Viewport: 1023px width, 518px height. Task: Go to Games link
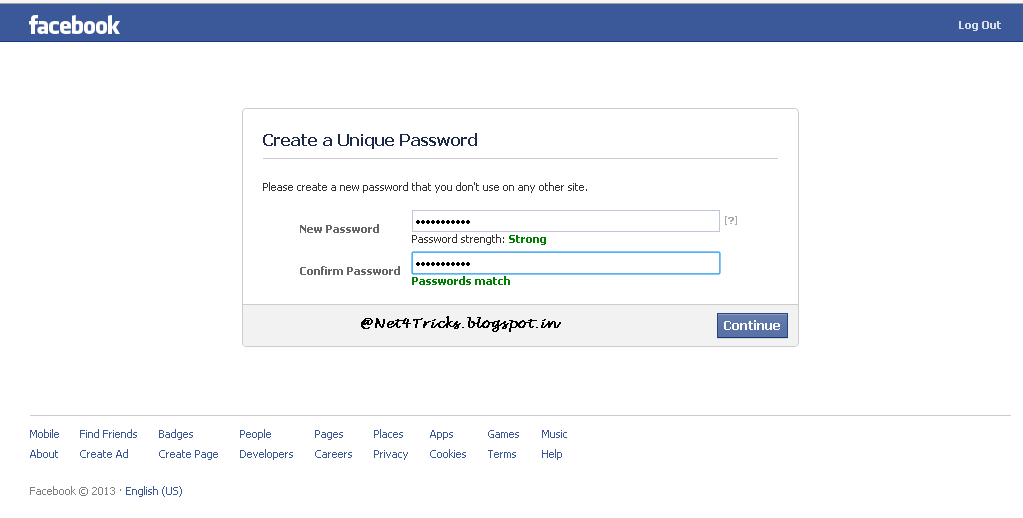[x=503, y=434]
